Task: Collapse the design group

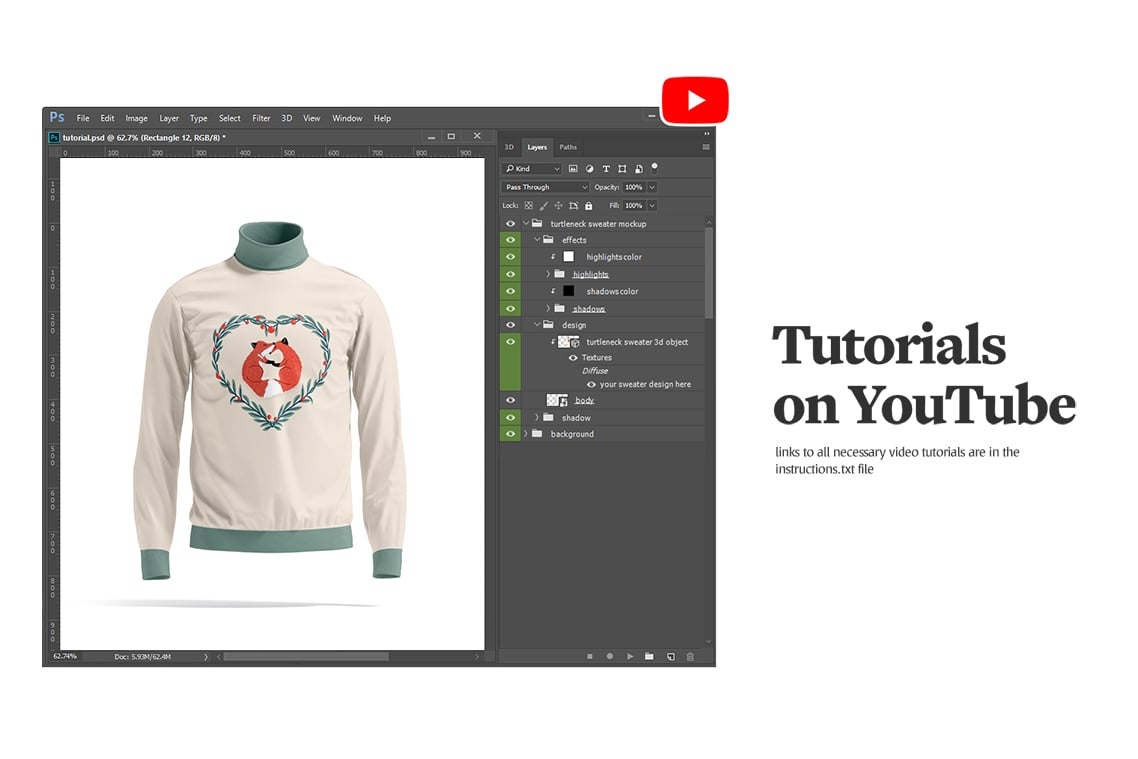Action: pos(538,323)
